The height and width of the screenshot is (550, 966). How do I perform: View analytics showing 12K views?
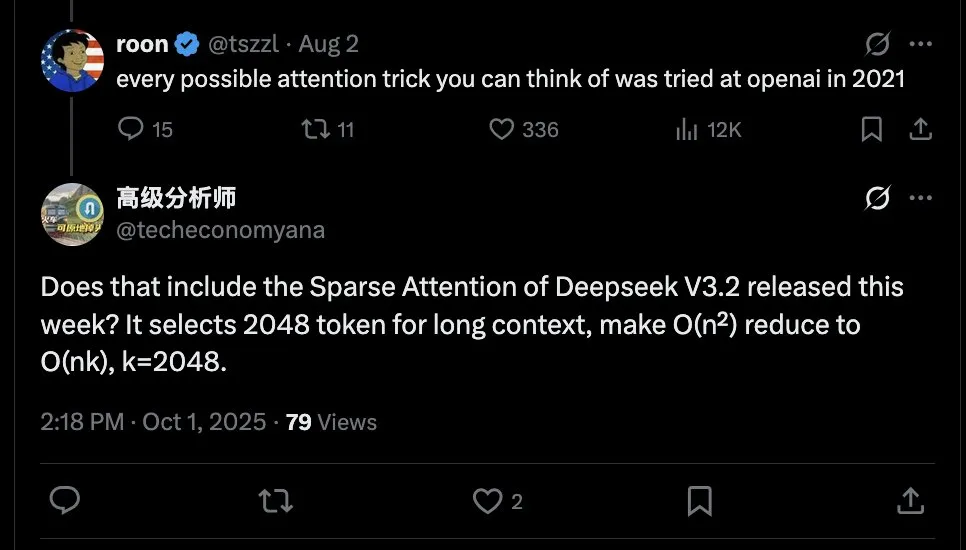point(687,129)
